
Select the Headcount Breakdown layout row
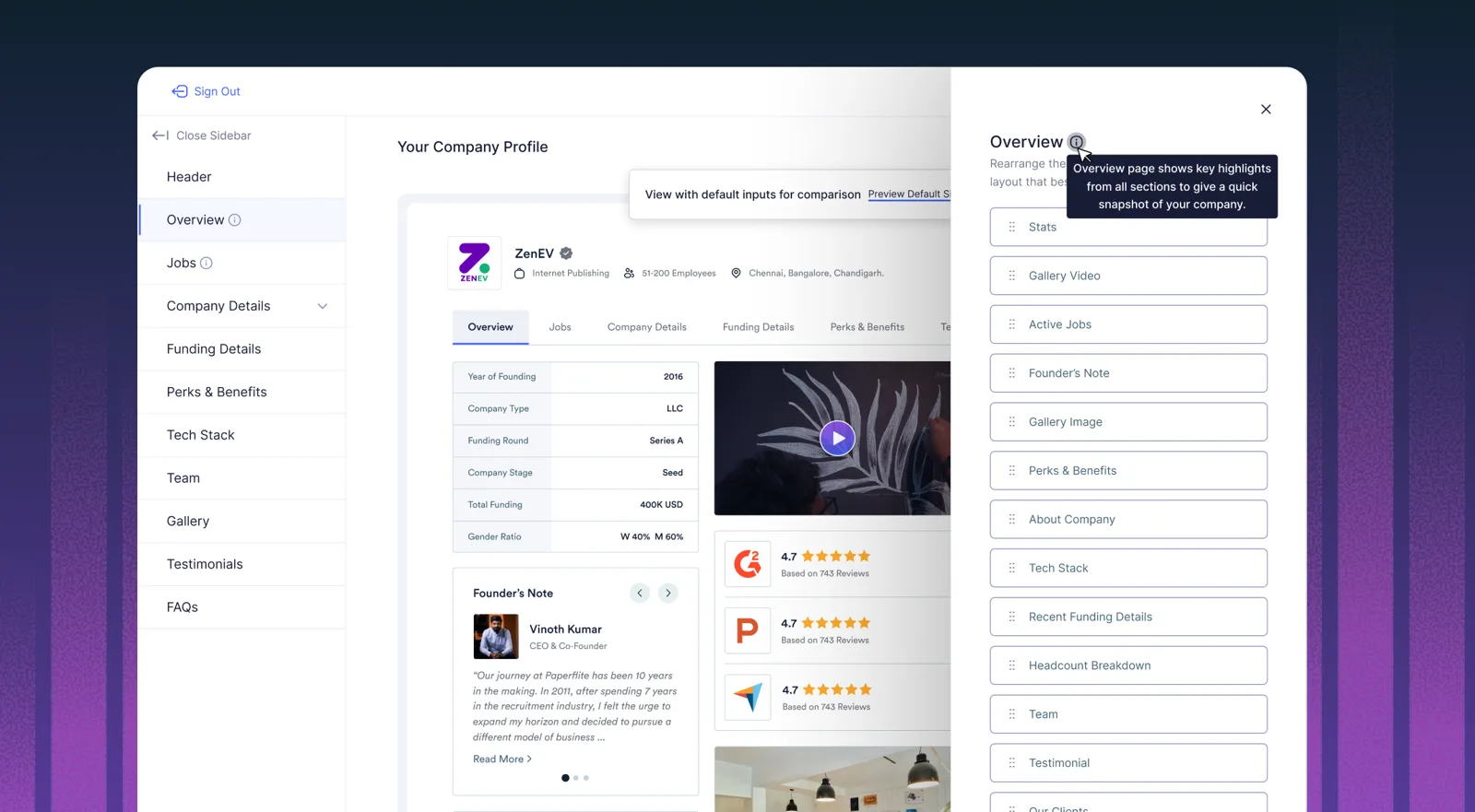click(1128, 665)
